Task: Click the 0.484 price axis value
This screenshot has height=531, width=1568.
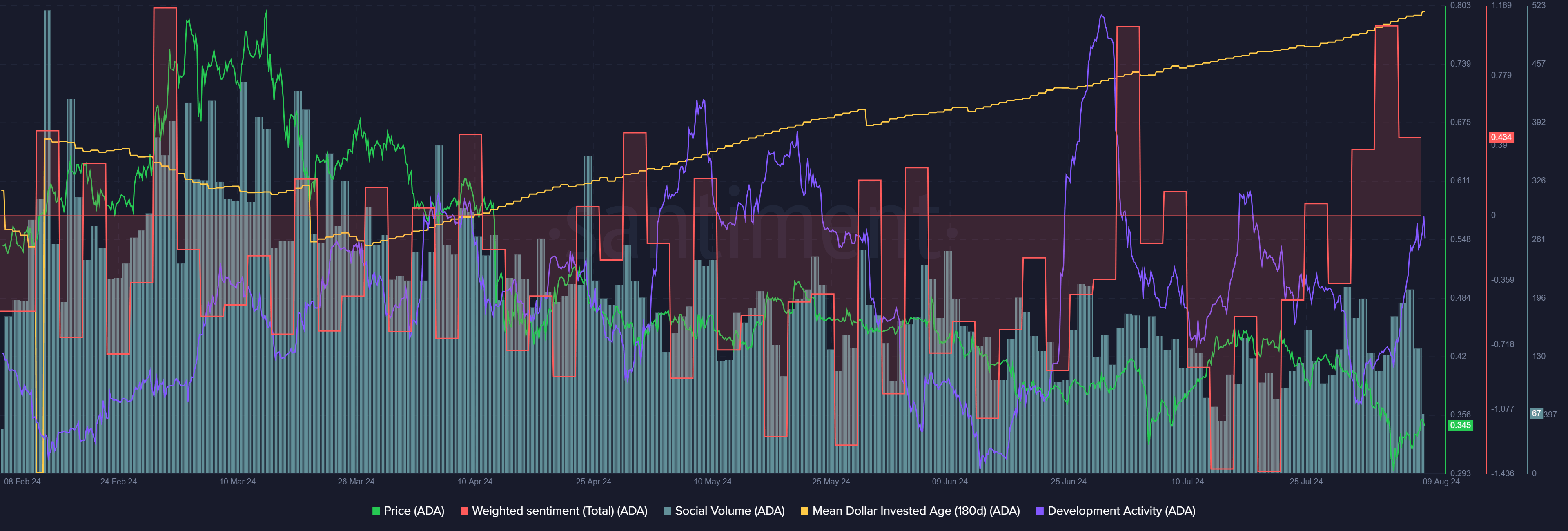Action: tap(1460, 298)
